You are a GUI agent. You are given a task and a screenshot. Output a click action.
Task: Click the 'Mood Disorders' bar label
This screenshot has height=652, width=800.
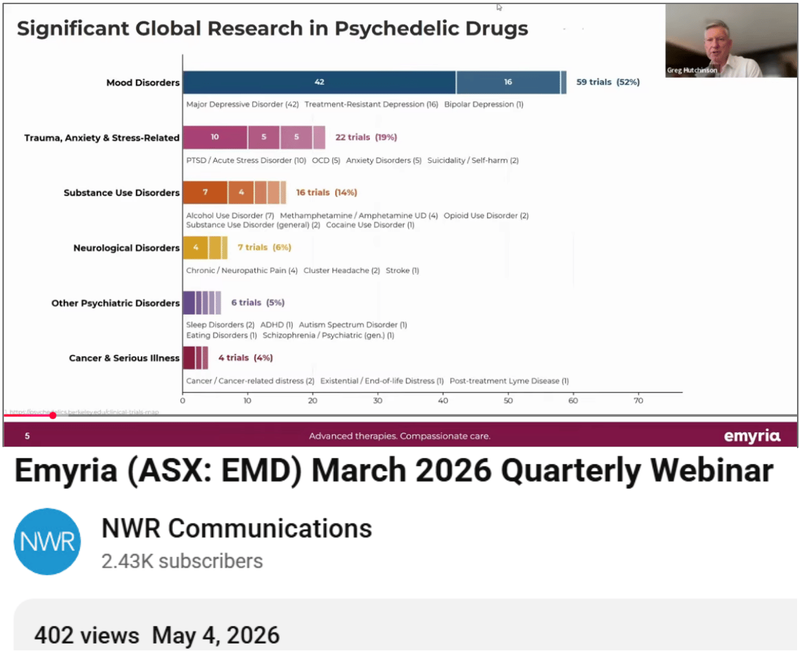pos(143,83)
